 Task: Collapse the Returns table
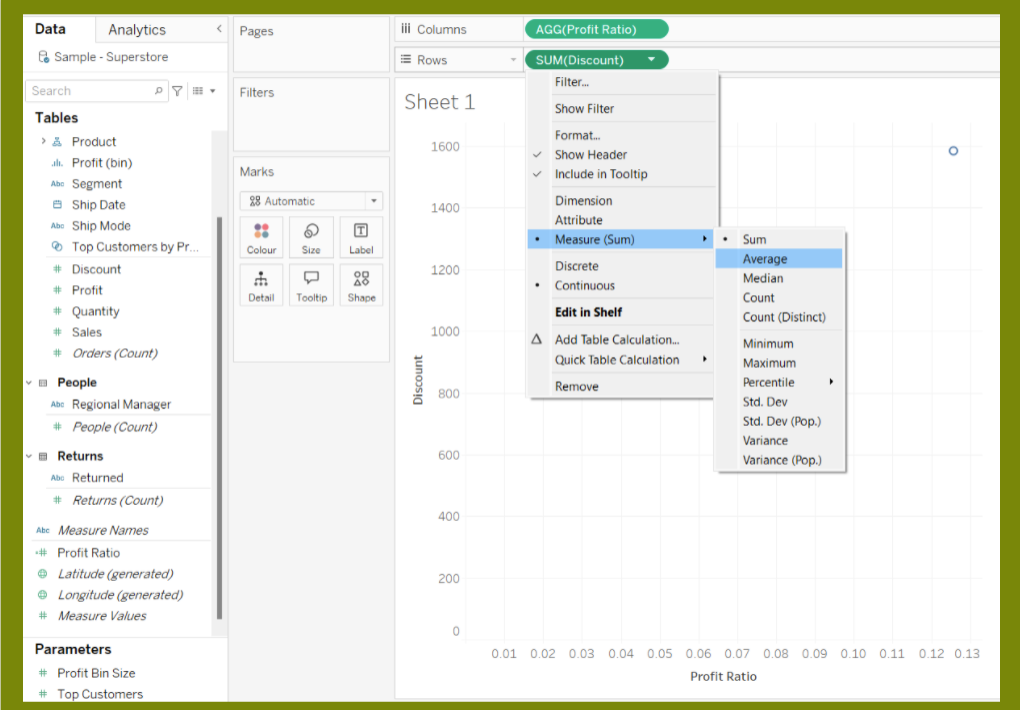point(29,456)
